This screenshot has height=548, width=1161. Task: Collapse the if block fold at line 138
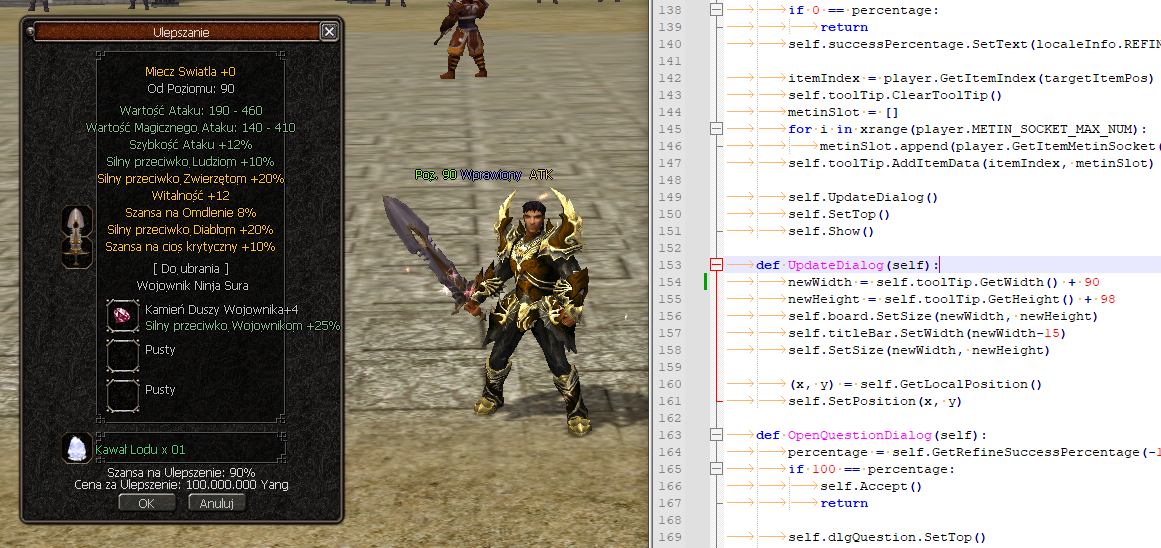coord(716,10)
